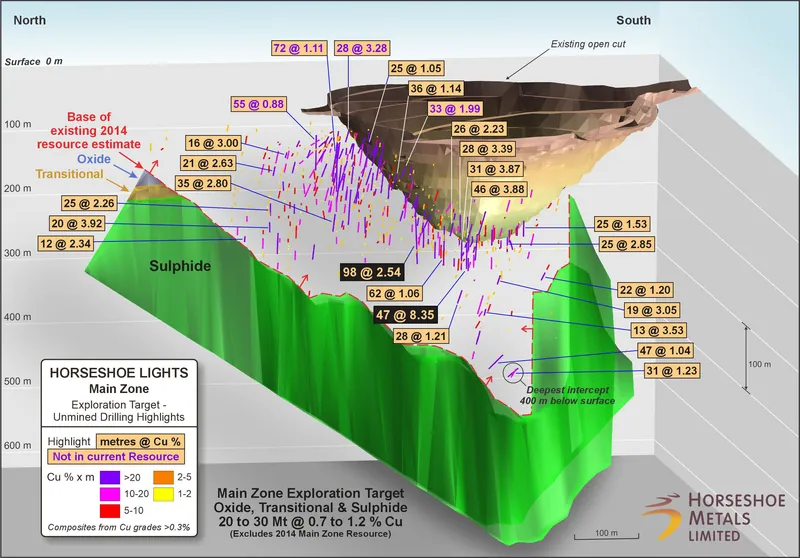The image size is (800, 558).
Task: Click the black '47 @ 8.35' highlight
Action: pyautogui.click(x=405, y=315)
